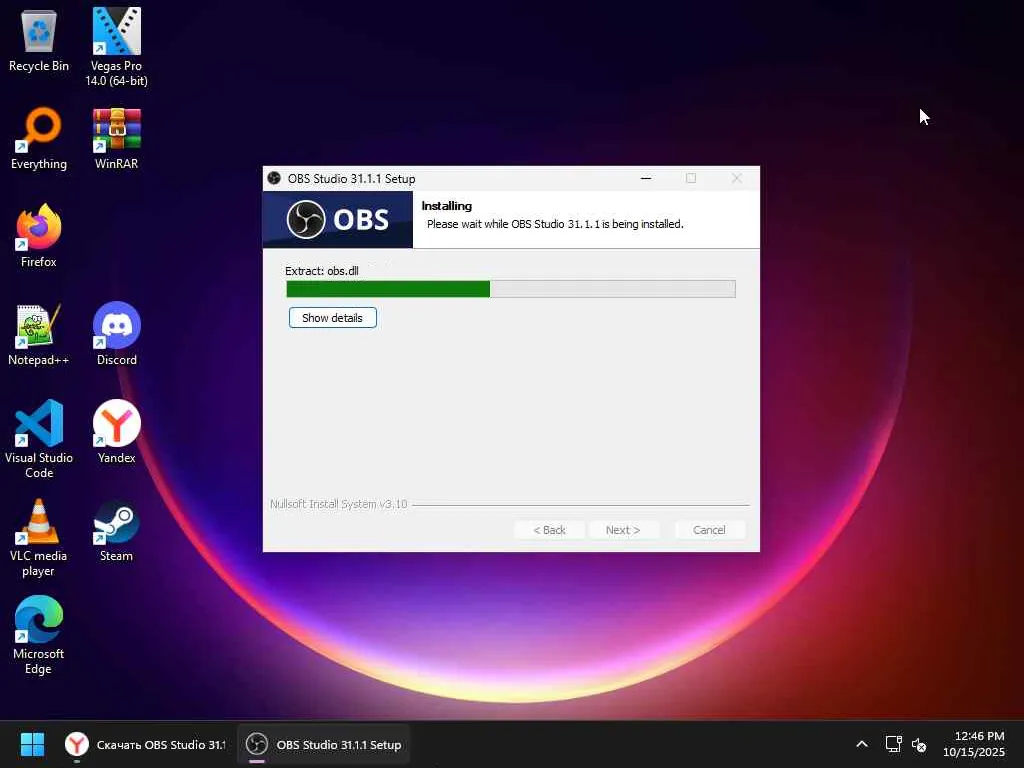Viewport: 1024px width, 768px height.
Task: Click the installation progress bar
Action: tap(511, 289)
